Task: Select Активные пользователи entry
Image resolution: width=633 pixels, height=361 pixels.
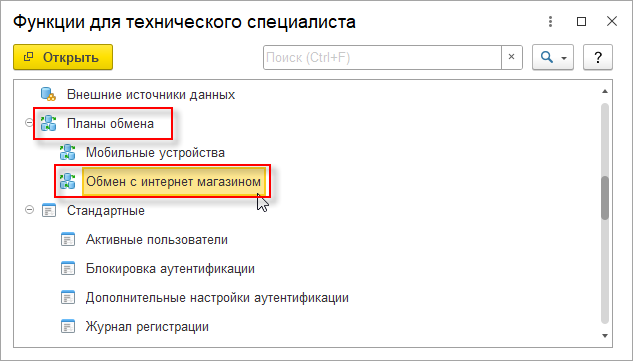Action: click(x=157, y=240)
